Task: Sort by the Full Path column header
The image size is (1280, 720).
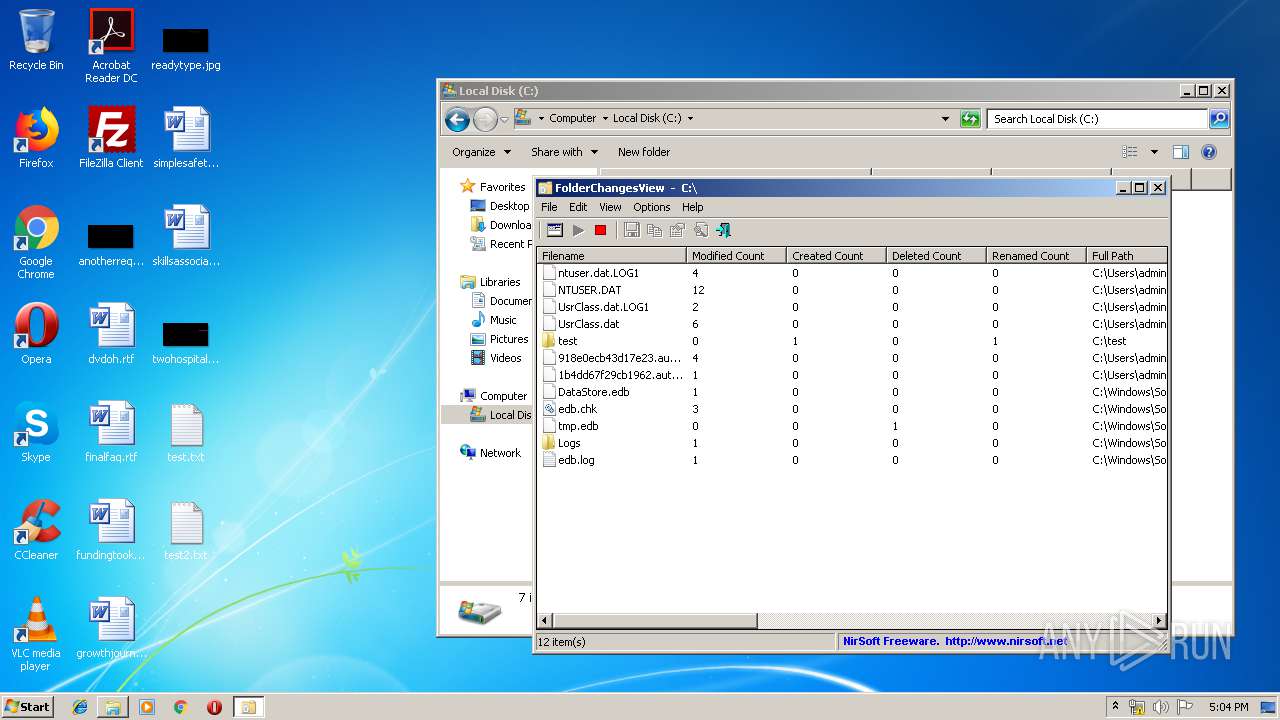Action: click(1126, 256)
